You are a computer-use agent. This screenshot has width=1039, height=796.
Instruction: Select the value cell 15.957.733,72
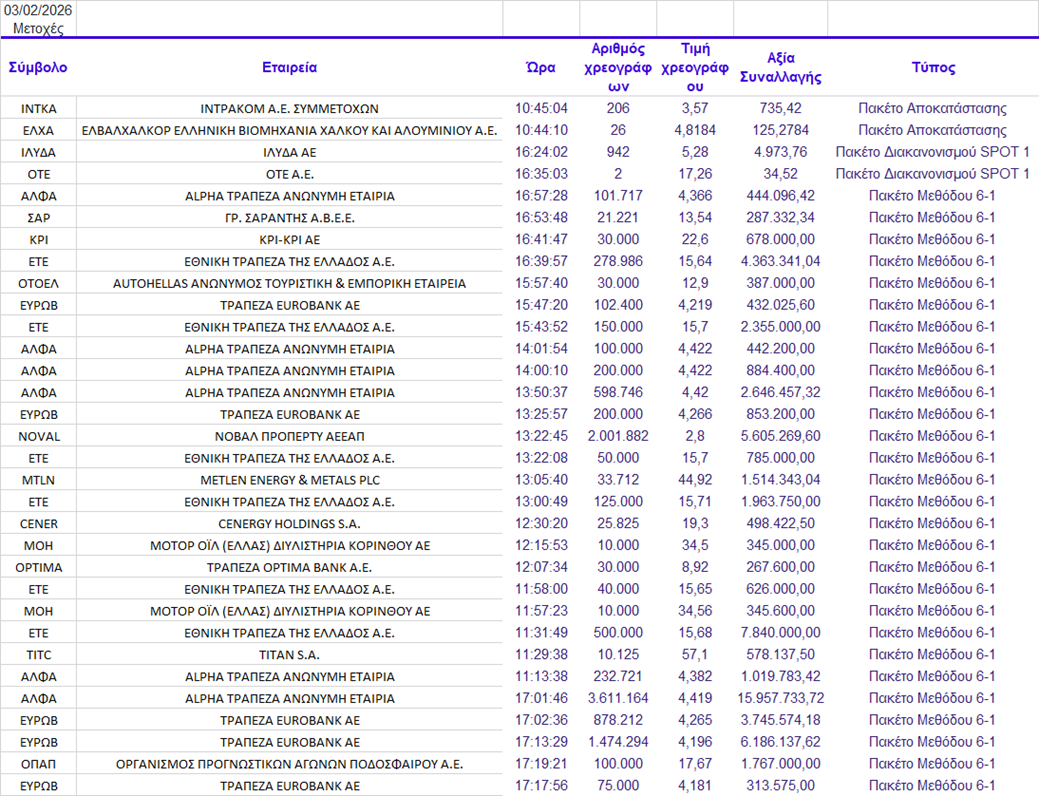tap(780, 698)
